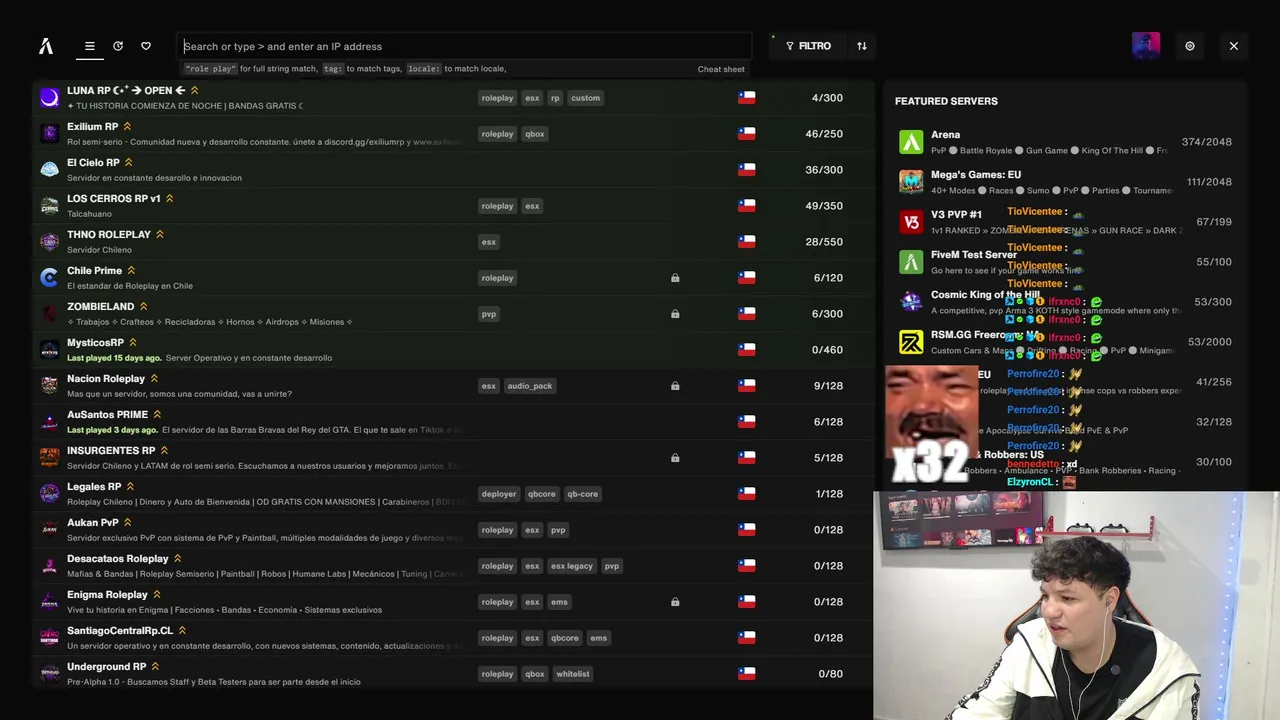Click the Arena featured server icon
The width and height of the screenshot is (1280, 720).
911,142
